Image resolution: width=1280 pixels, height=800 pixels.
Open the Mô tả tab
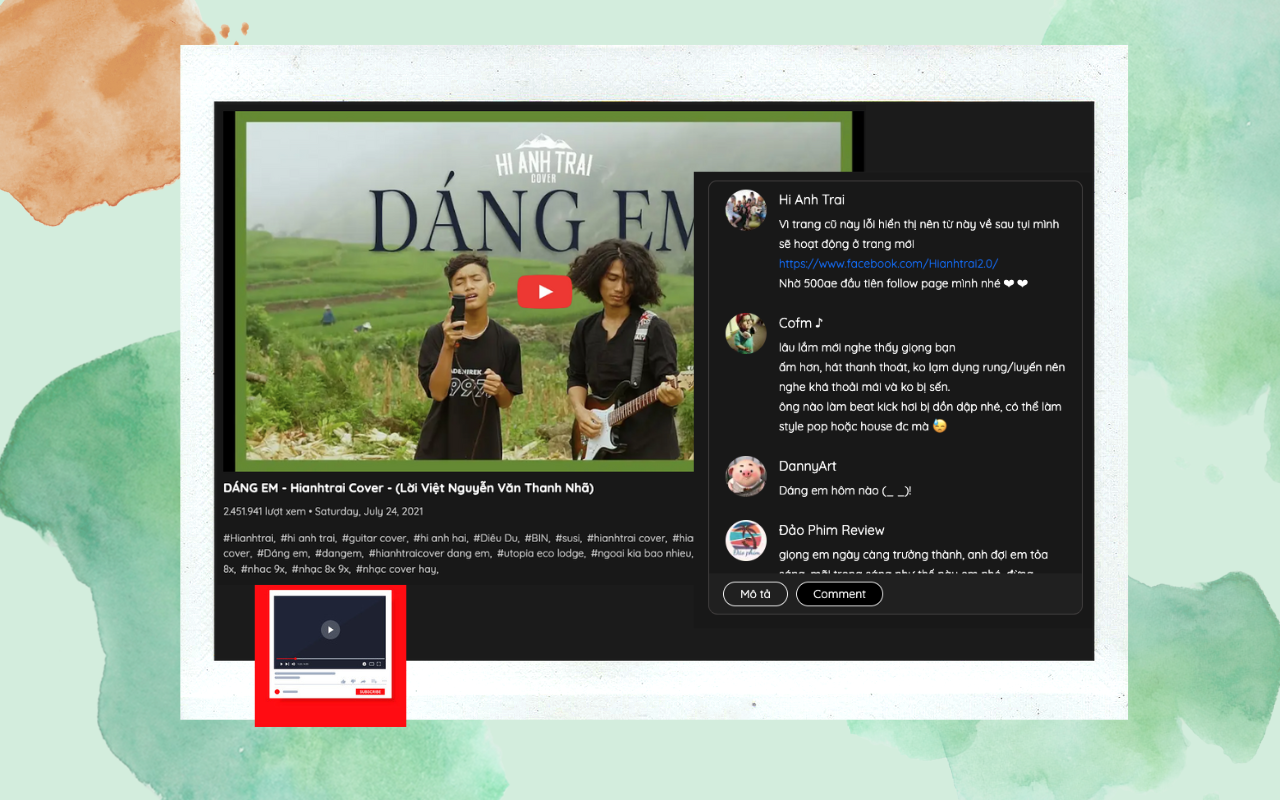755,594
